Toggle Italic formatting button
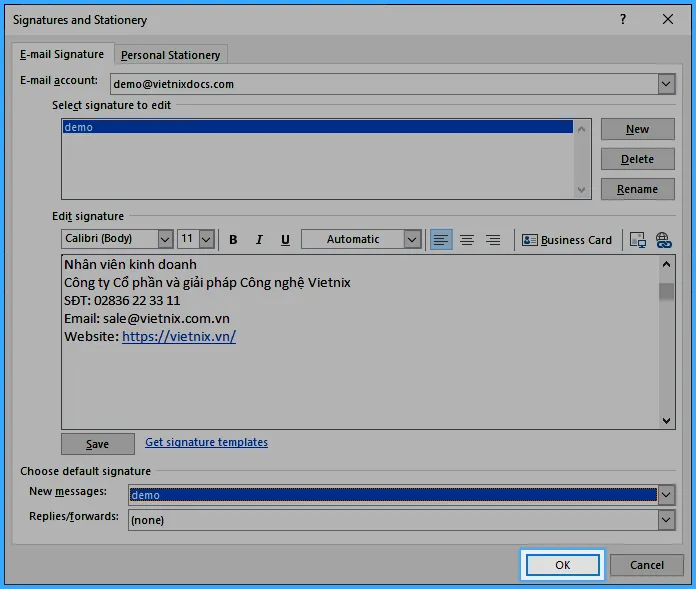The image size is (696, 589). click(x=259, y=240)
